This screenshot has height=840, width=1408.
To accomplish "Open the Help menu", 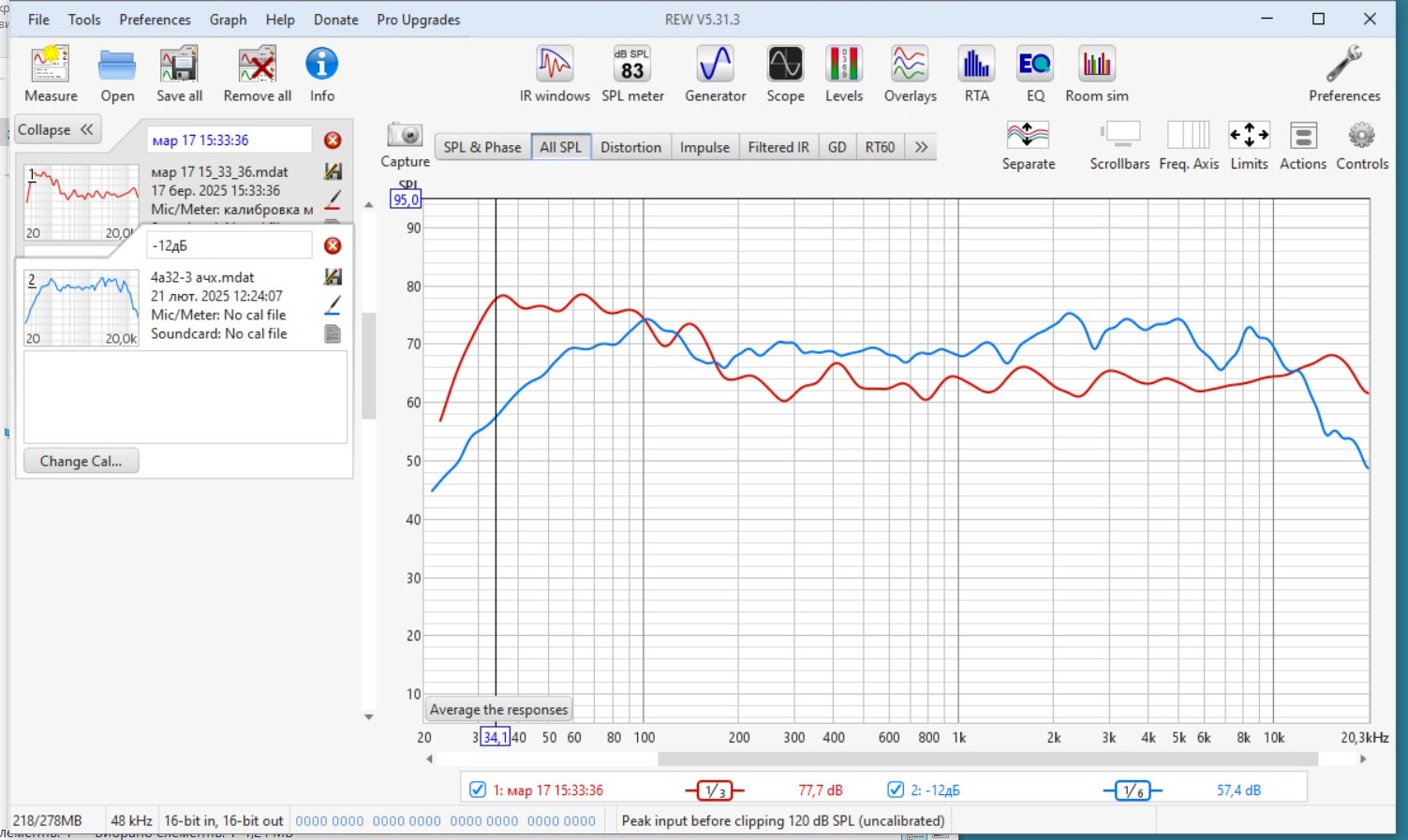I will tap(279, 19).
